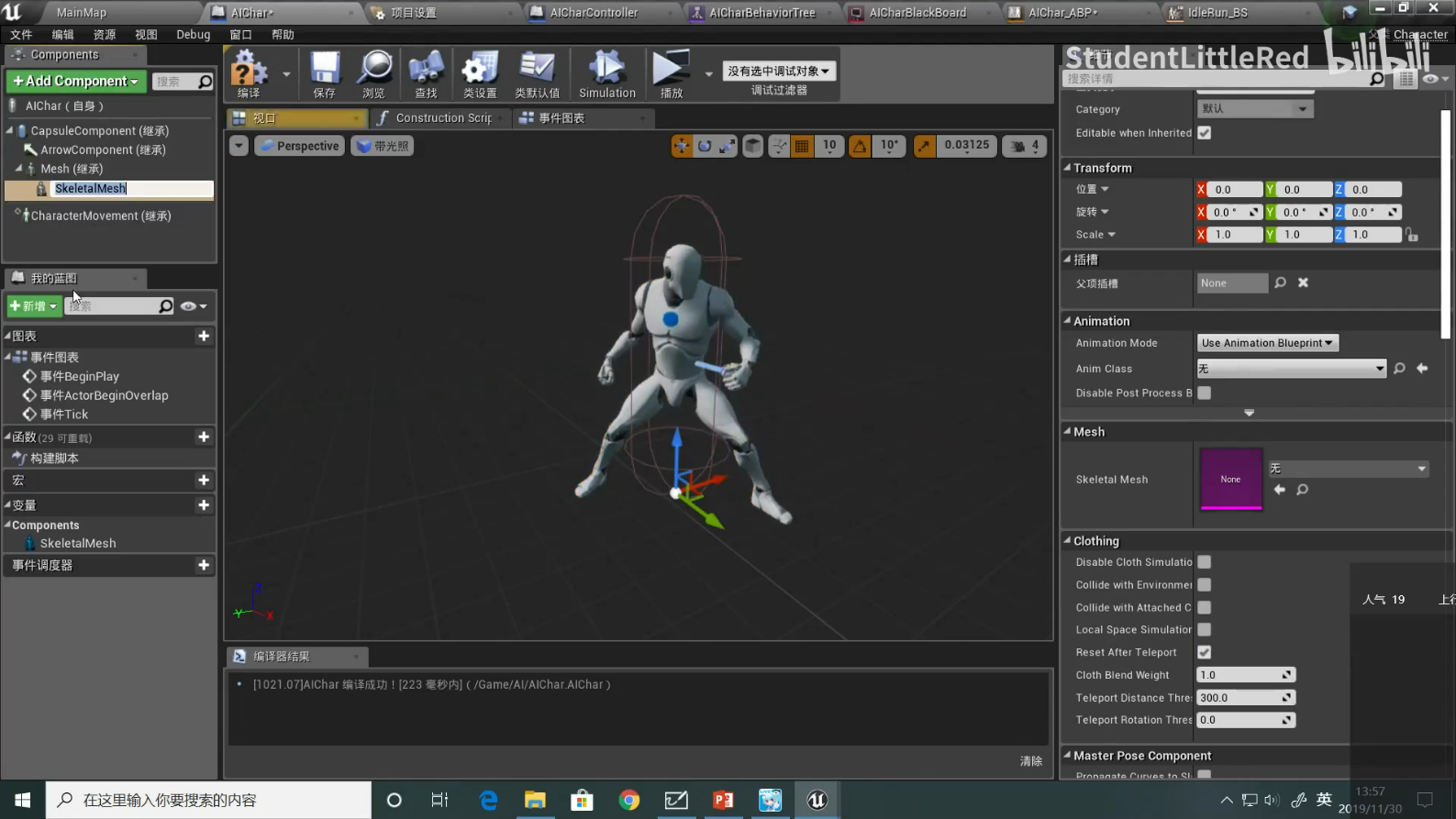The width and height of the screenshot is (1456, 819).
Task: Open the 文件 menu
Action: click(21, 35)
